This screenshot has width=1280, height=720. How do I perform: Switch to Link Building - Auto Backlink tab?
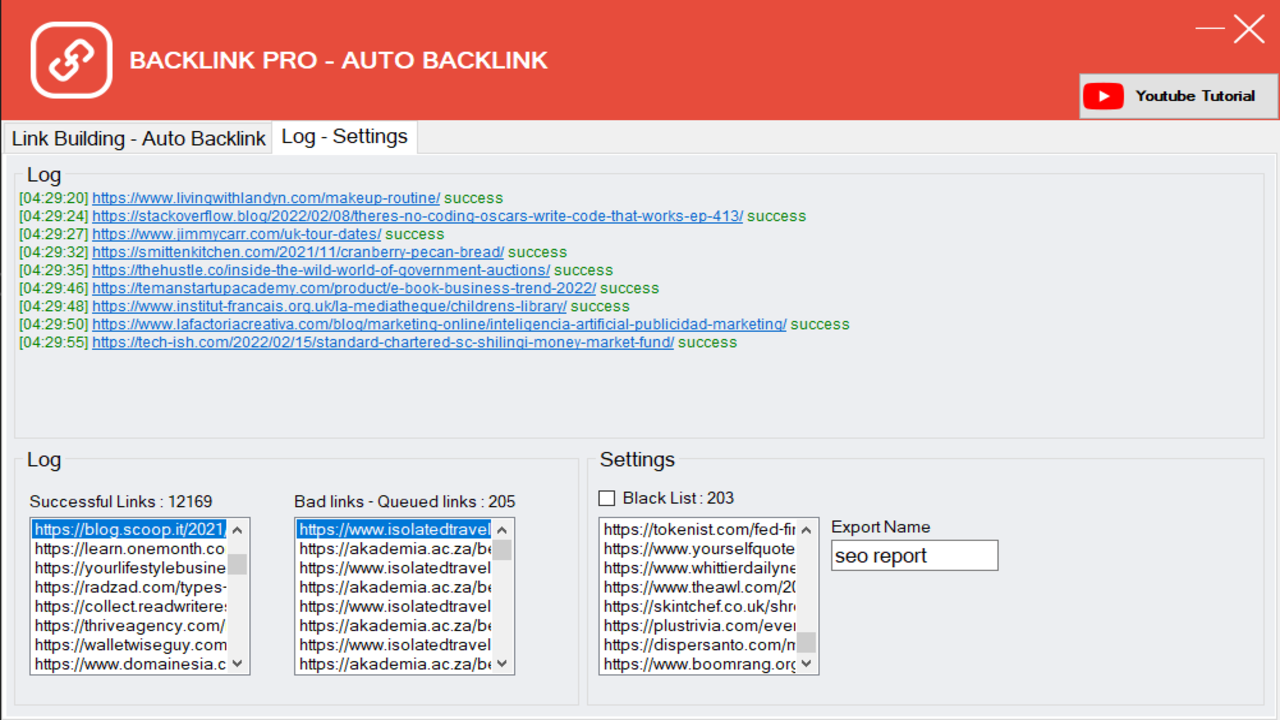click(x=139, y=138)
